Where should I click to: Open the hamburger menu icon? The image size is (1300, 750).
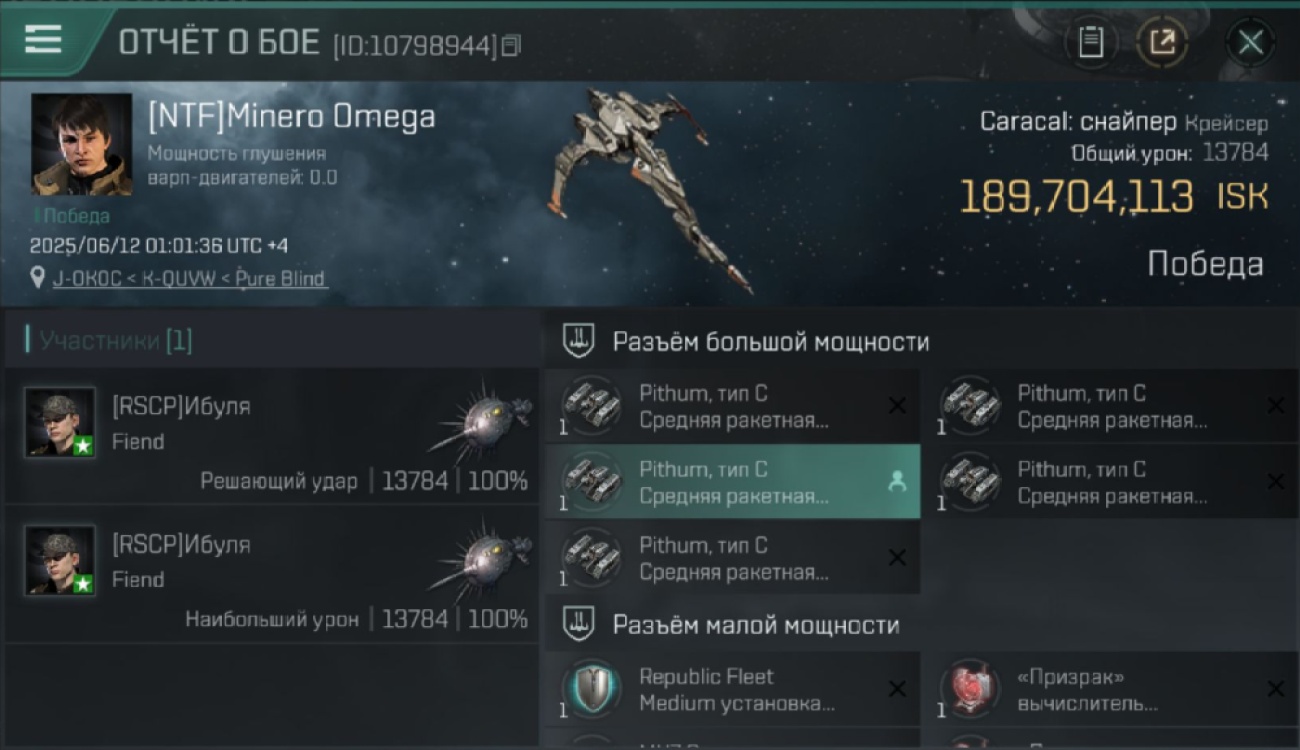click(43, 40)
